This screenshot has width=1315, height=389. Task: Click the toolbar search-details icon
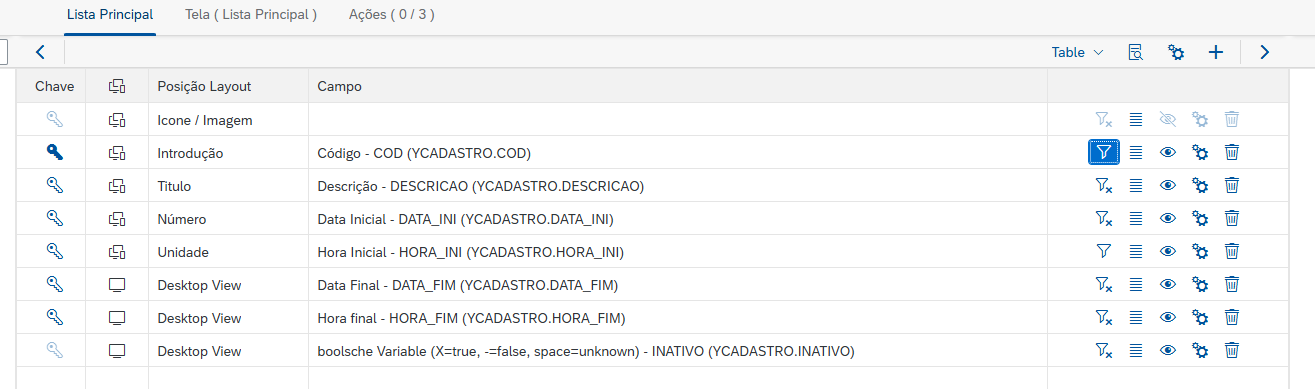tap(1136, 52)
